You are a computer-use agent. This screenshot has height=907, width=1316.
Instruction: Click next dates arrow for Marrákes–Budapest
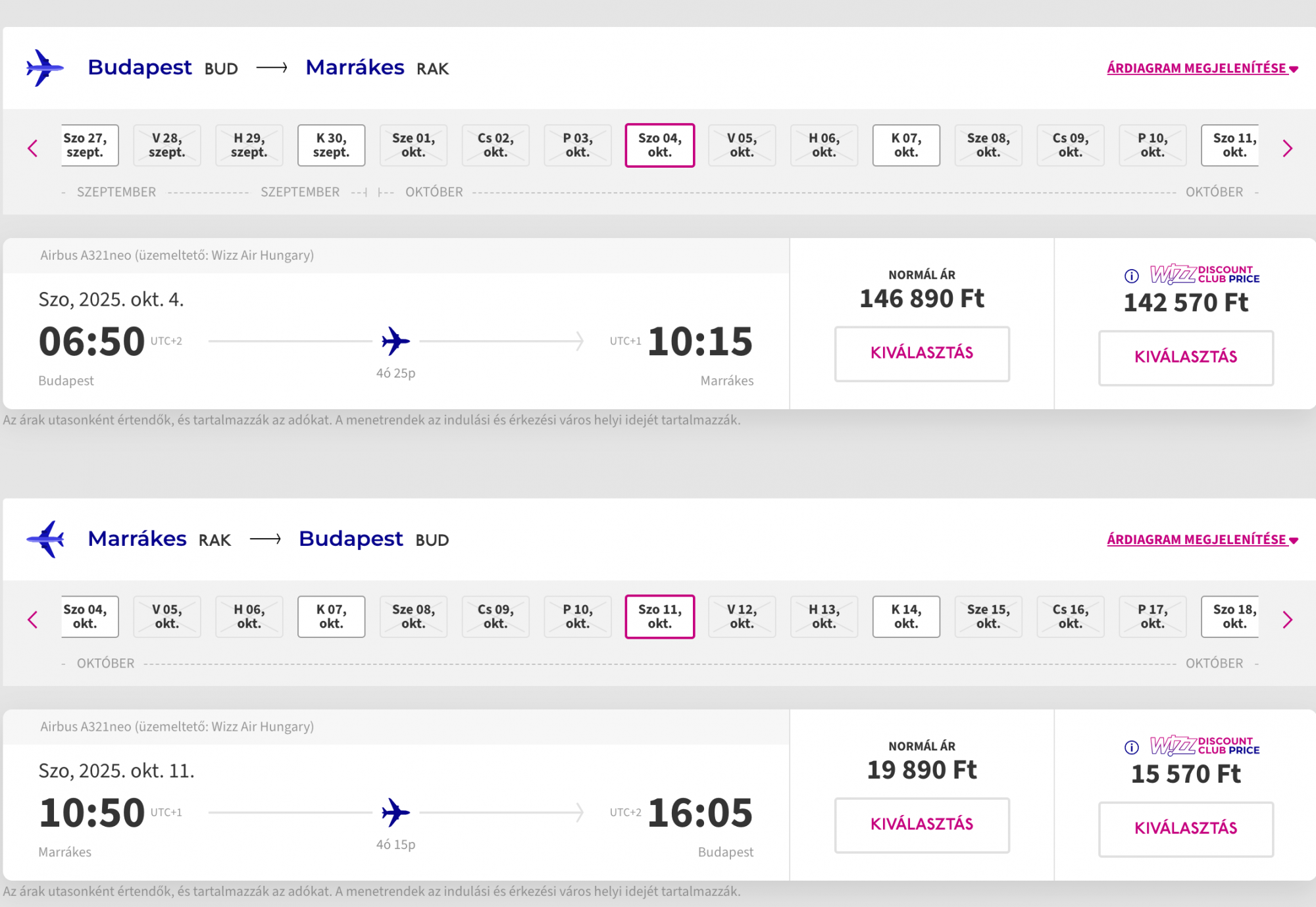pyautogui.click(x=1288, y=619)
